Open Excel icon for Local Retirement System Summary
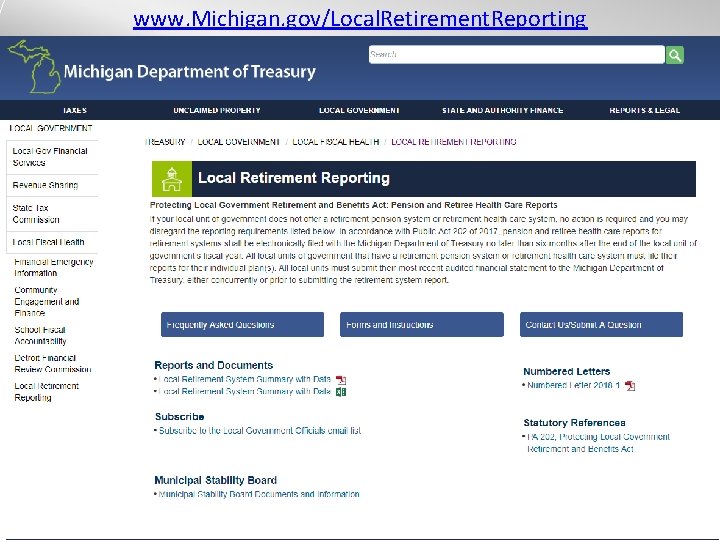 (x=341, y=392)
